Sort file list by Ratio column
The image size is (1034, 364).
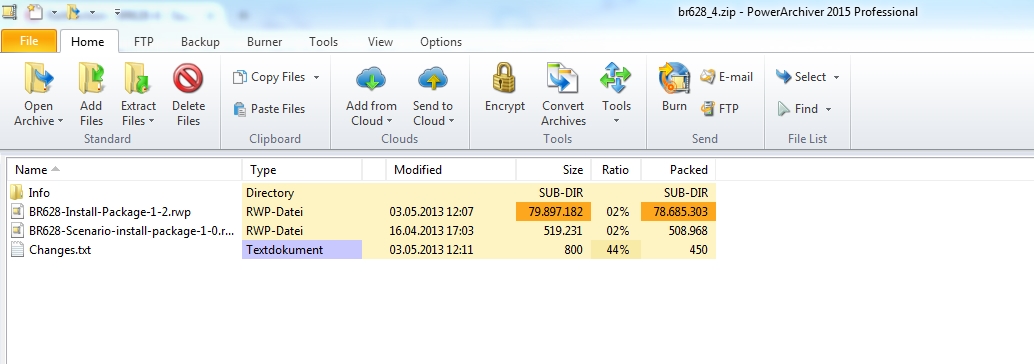616,170
